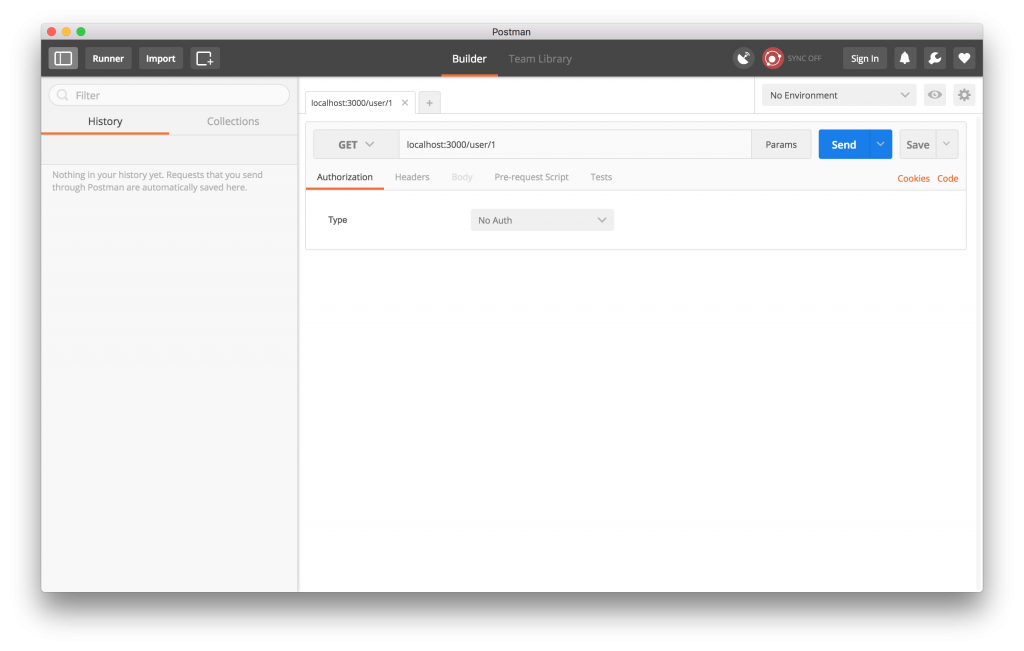Viewport: 1024px width, 651px height.
Task: Expand the No Environment dropdown
Action: point(838,95)
